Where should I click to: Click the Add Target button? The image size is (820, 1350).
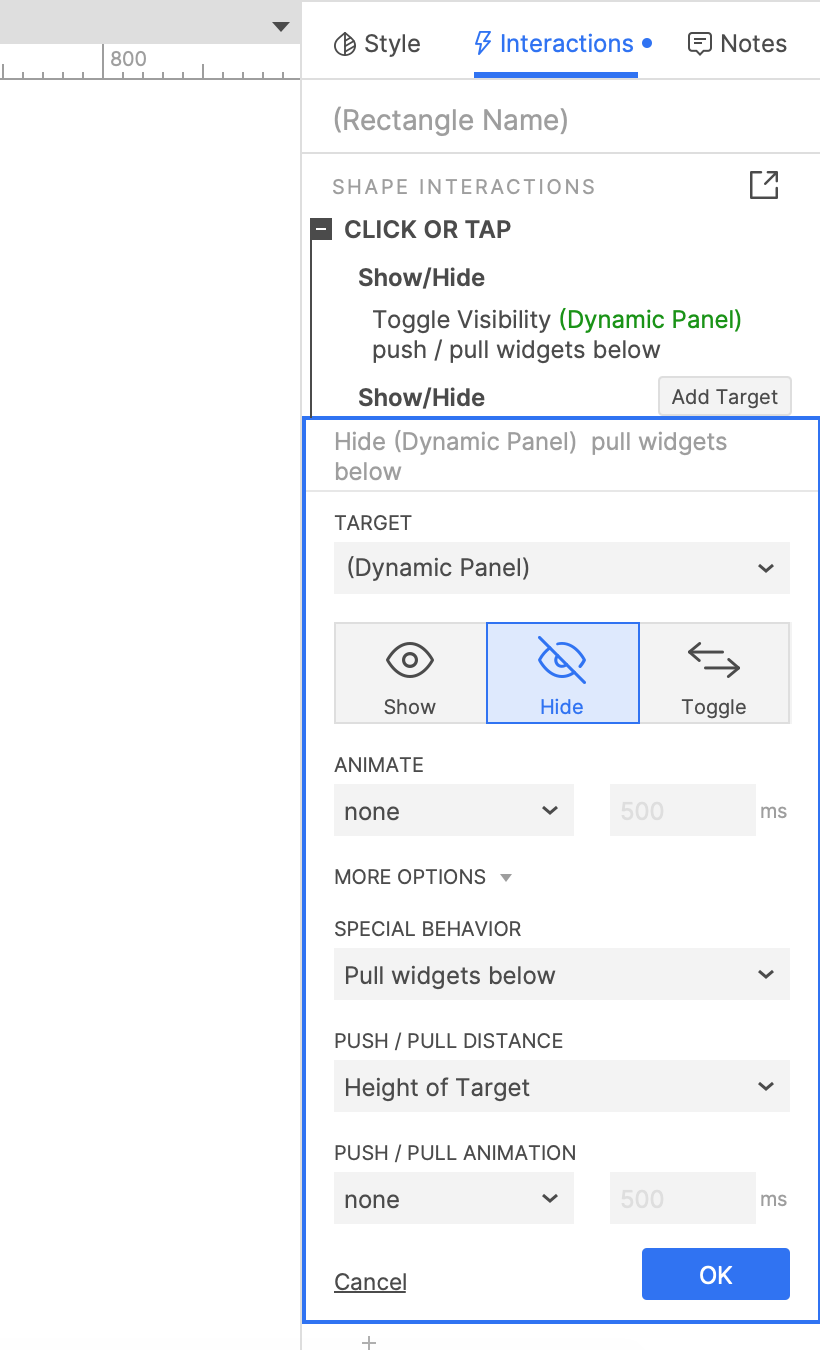(x=724, y=396)
